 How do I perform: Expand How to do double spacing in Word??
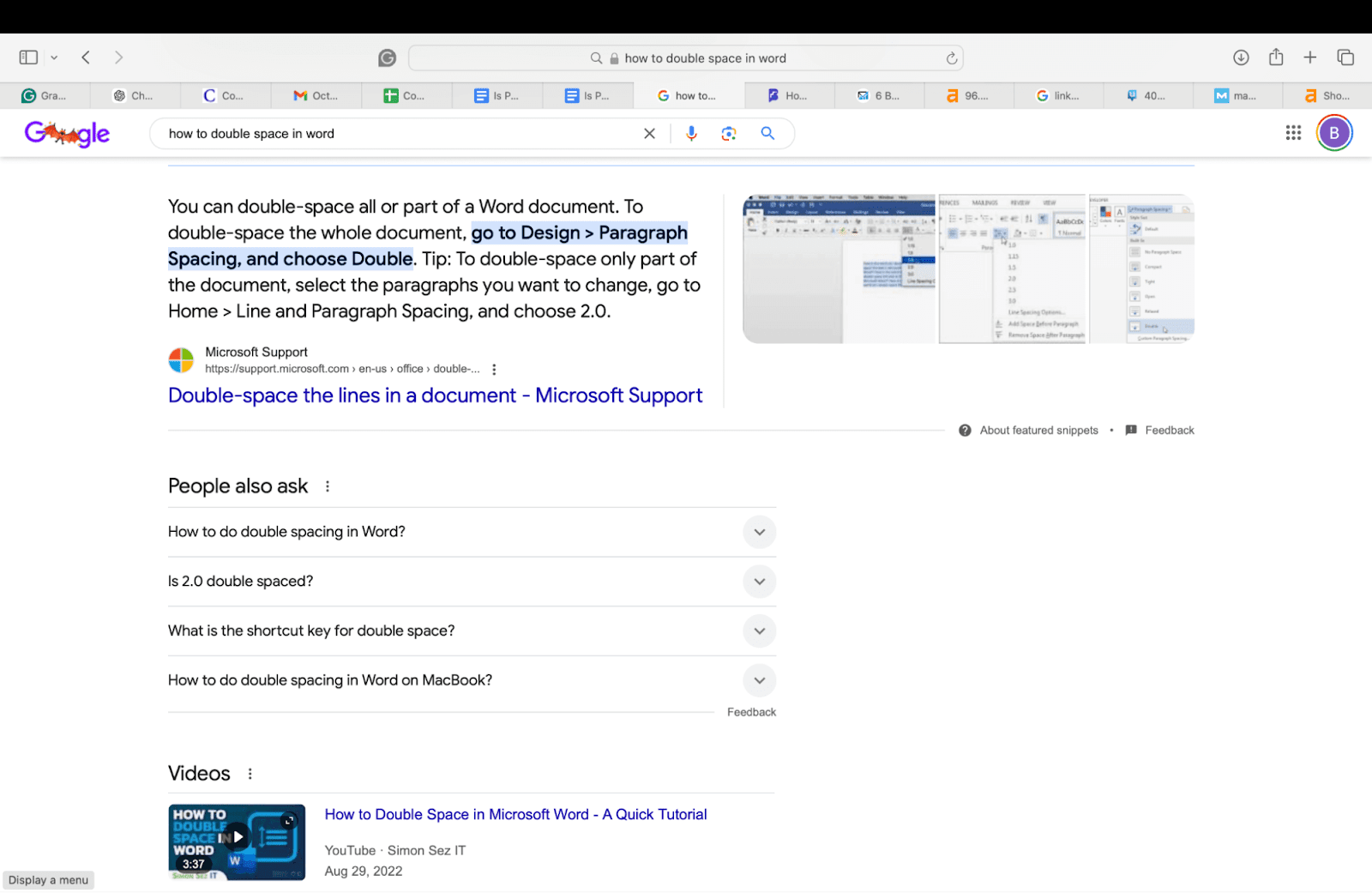coord(472,532)
